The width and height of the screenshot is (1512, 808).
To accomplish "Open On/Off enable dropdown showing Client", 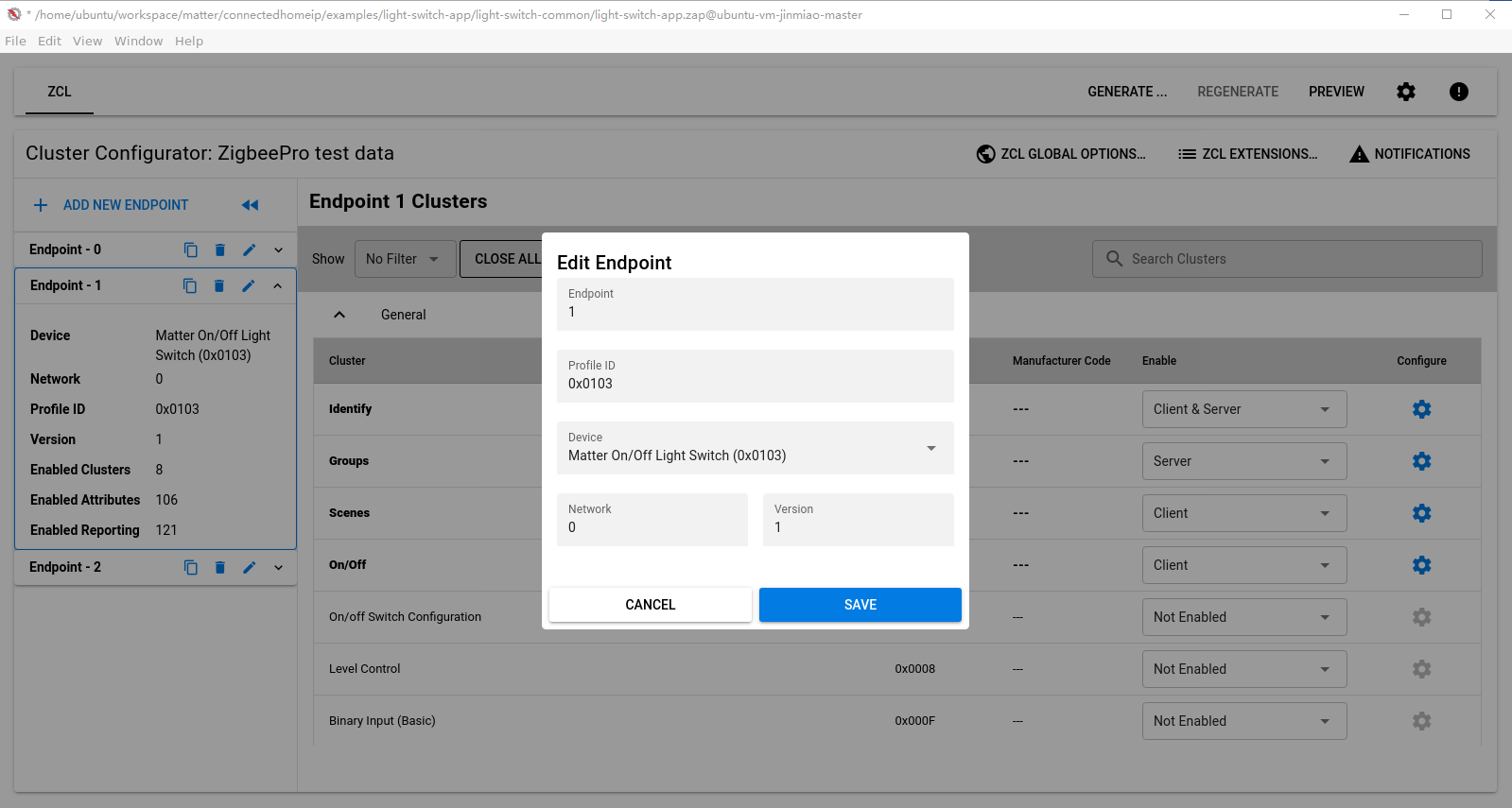I will click(1244, 565).
